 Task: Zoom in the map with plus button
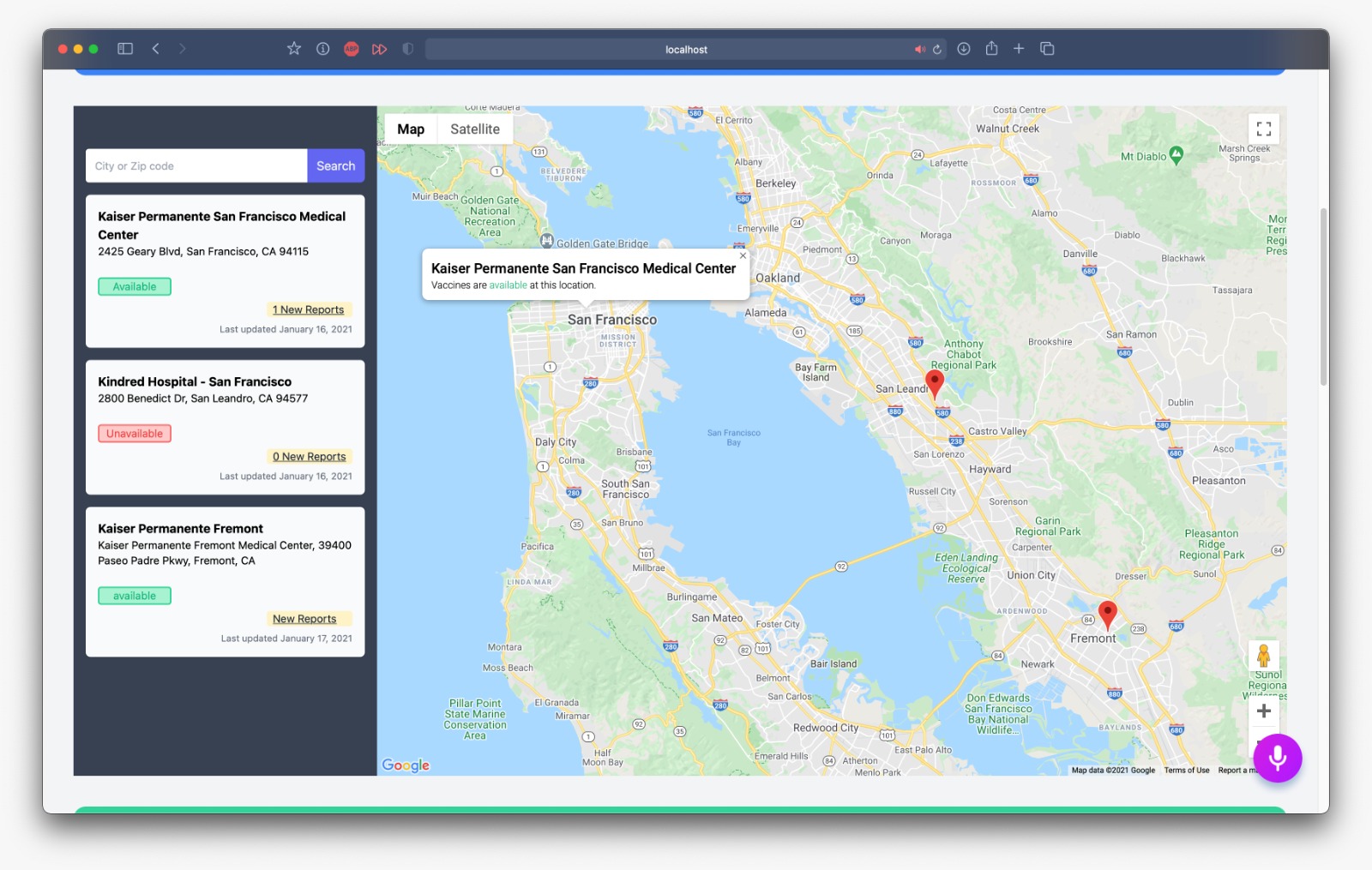(x=1264, y=711)
